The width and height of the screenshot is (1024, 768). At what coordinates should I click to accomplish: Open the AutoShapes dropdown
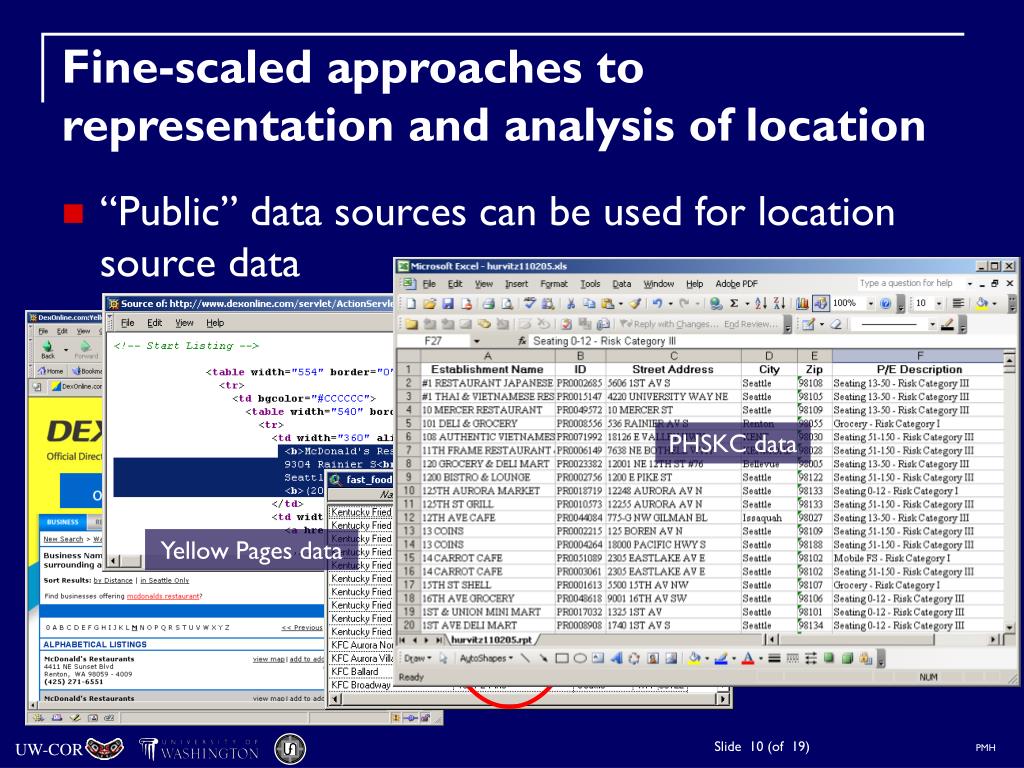486,658
